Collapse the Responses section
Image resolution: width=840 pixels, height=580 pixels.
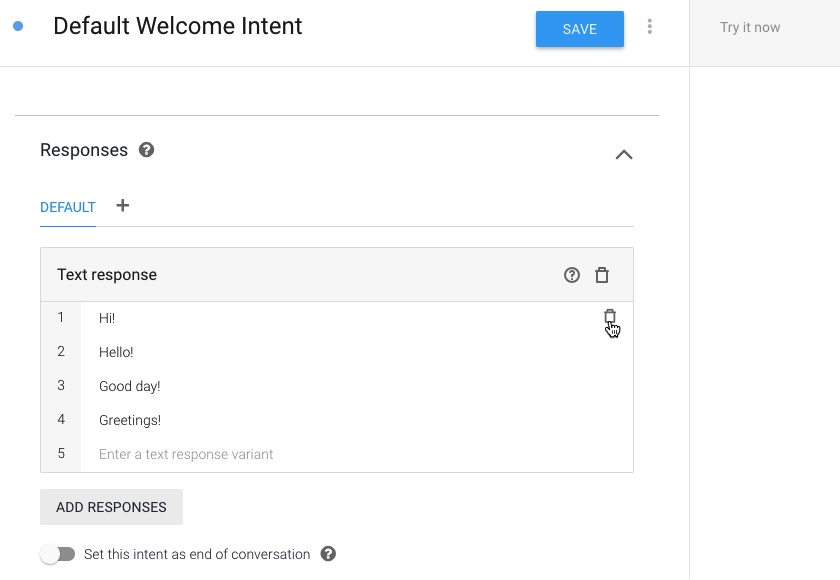coord(624,154)
